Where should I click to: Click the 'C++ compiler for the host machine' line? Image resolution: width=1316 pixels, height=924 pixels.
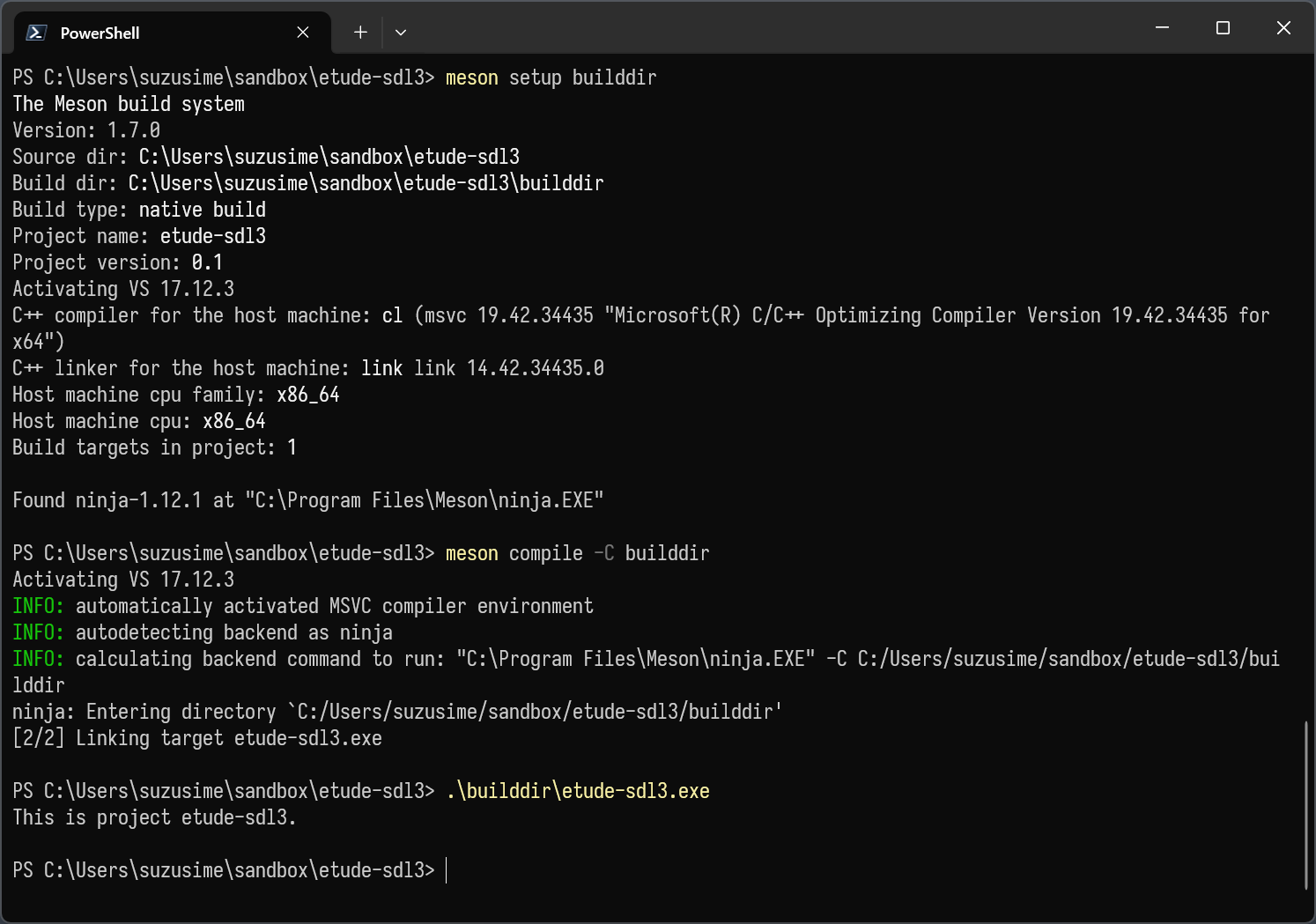pyautogui.click(x=641, y=329)
